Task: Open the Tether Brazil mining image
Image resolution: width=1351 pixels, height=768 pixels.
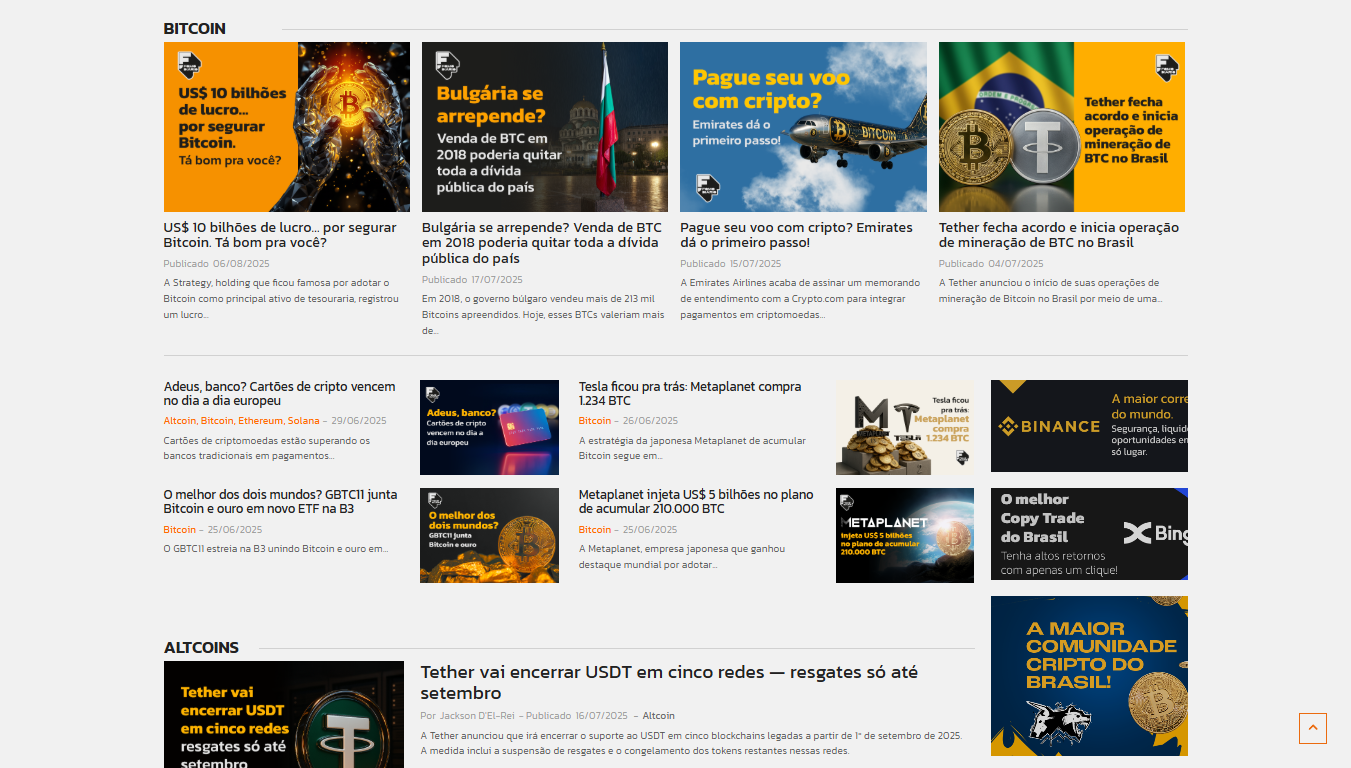Action: pyautogui.click(x=1061, y=127)
